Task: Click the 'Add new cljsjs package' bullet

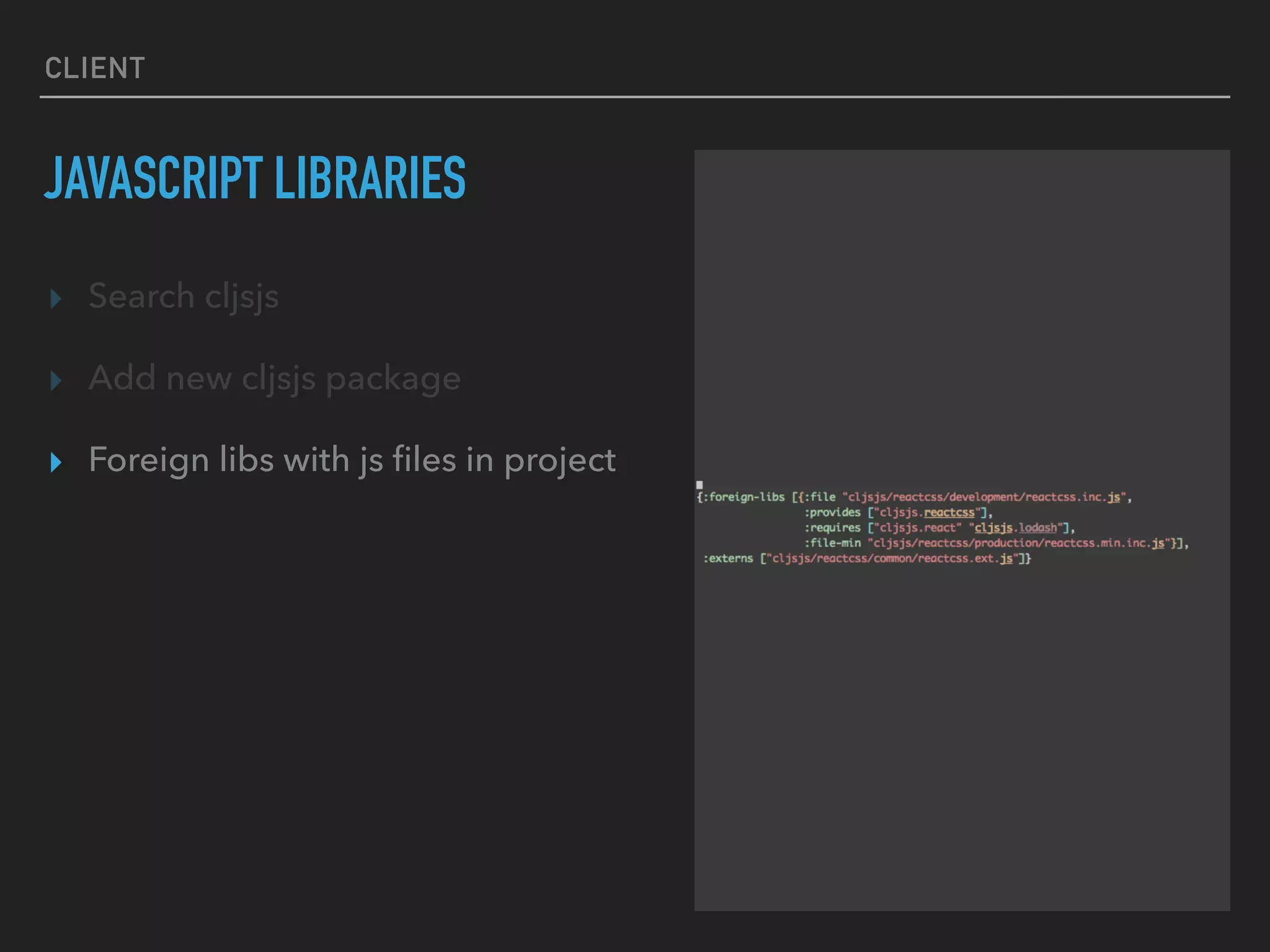Action: (x=275, y=378)
